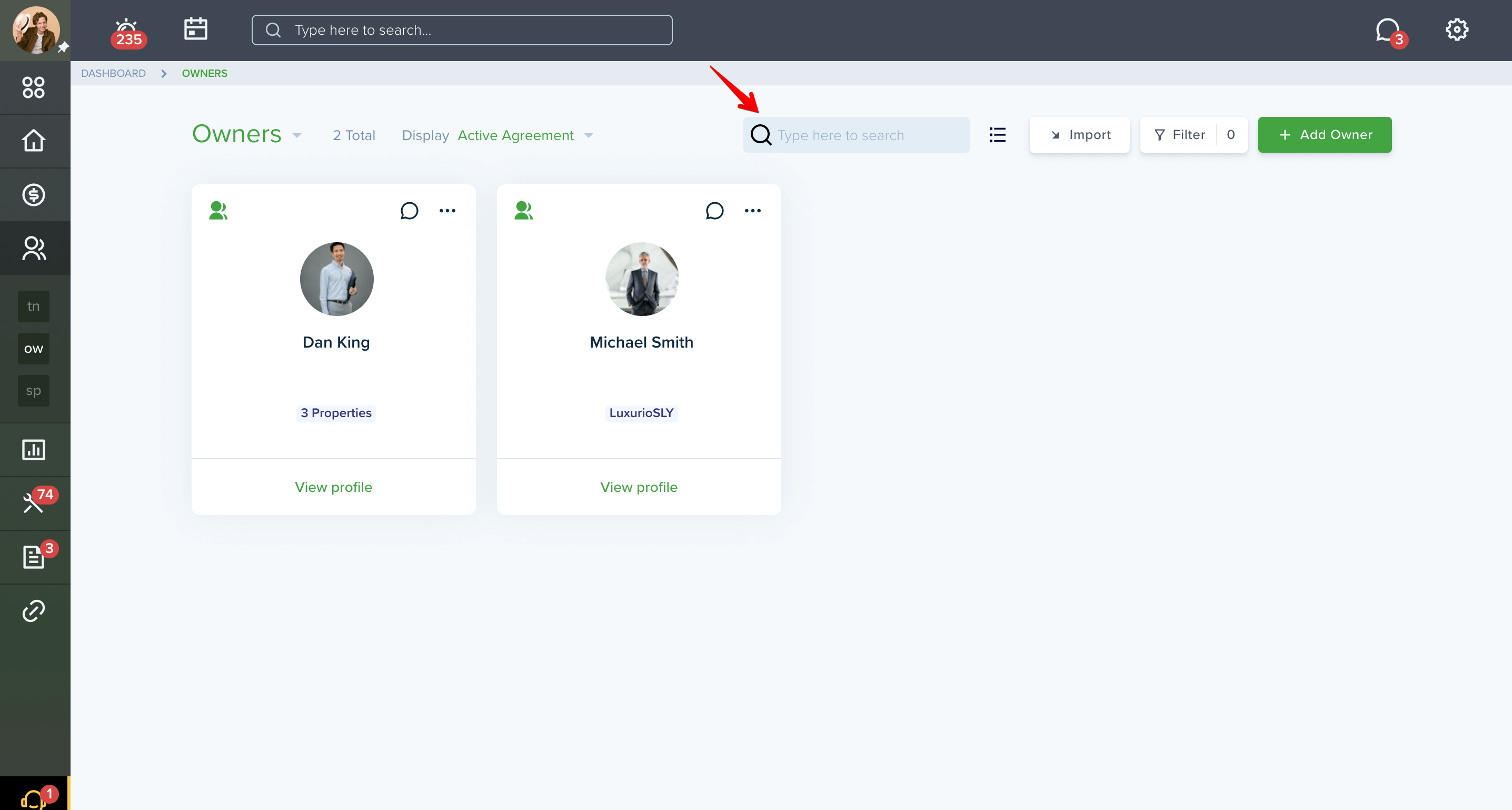Message Dan King via chat icon
This screenshot has width=1512, height=810.
(x=409, y=210)
